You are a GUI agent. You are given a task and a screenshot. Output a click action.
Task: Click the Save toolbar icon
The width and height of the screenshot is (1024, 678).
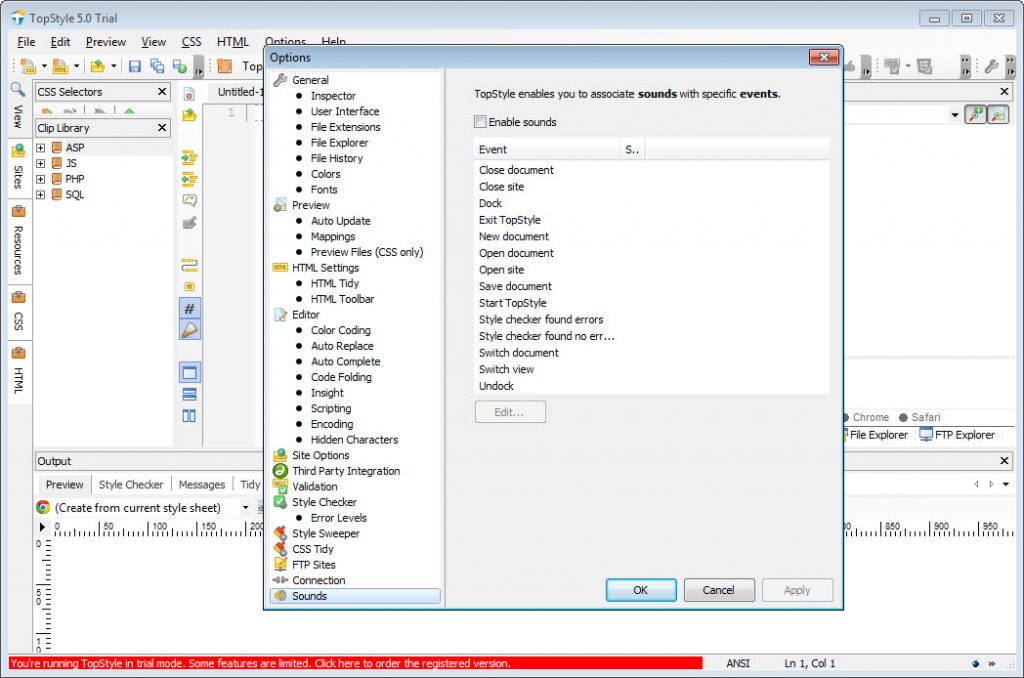(x=135, y=66)
